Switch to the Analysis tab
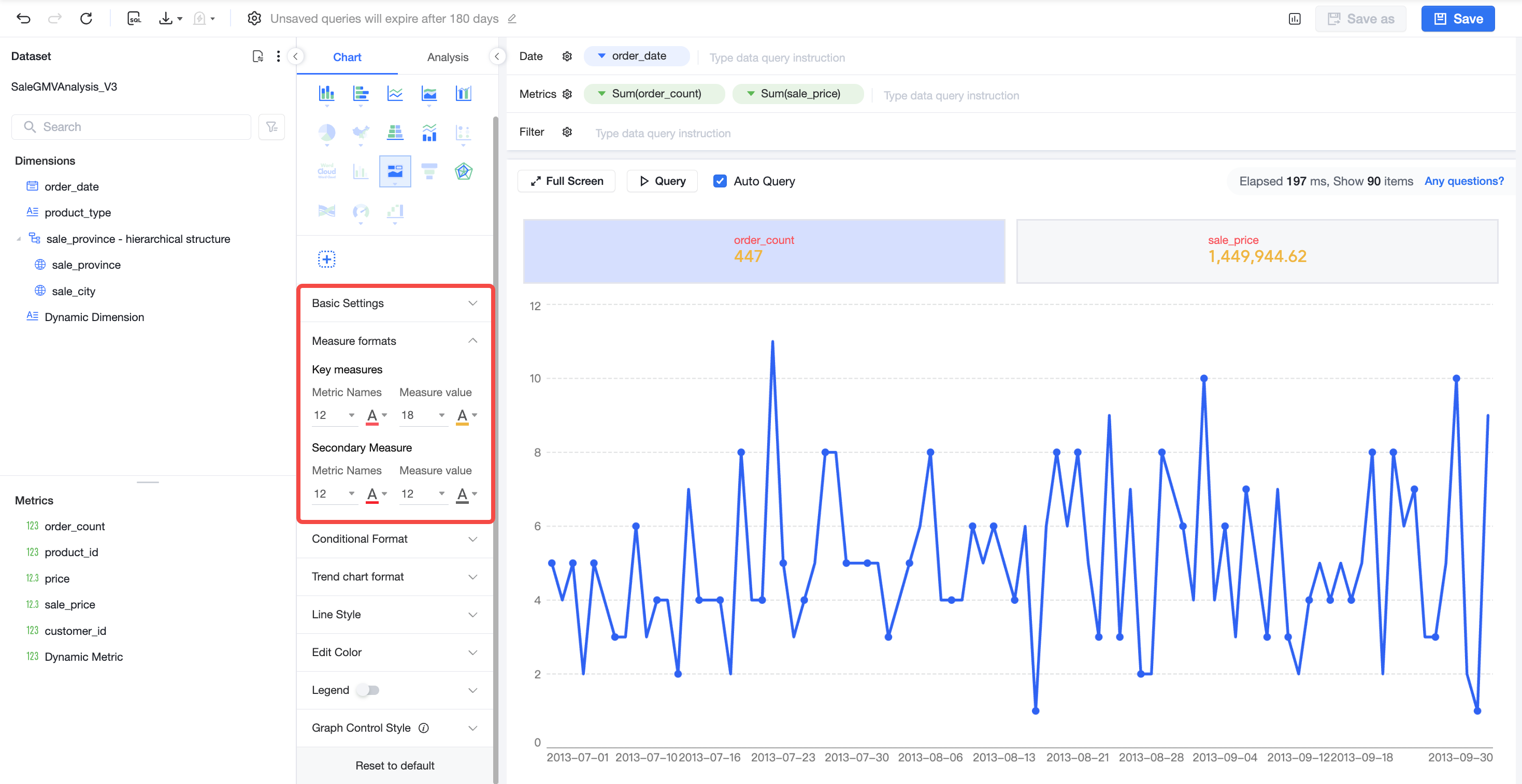 tap(447, 57)
